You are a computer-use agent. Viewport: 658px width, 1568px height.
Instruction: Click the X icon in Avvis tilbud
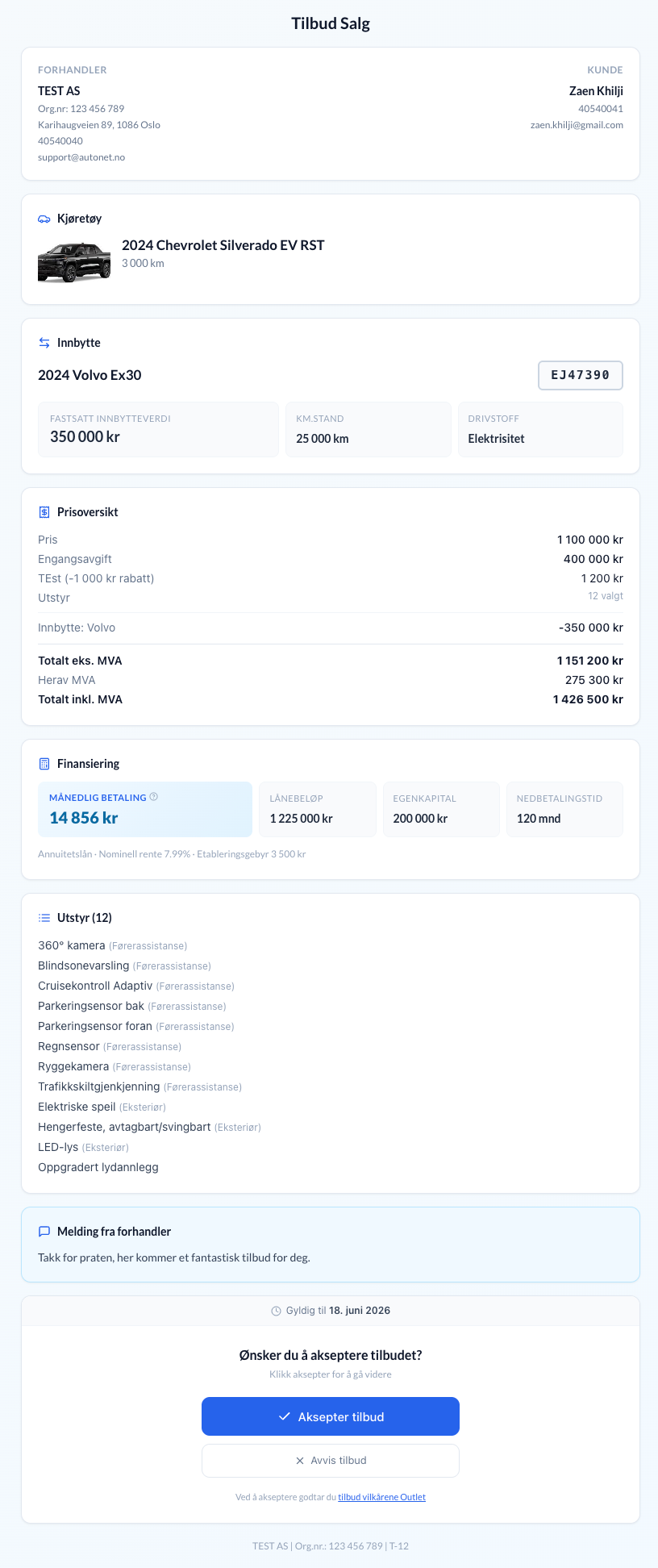pyautogui.click(x=300, y=1461)
